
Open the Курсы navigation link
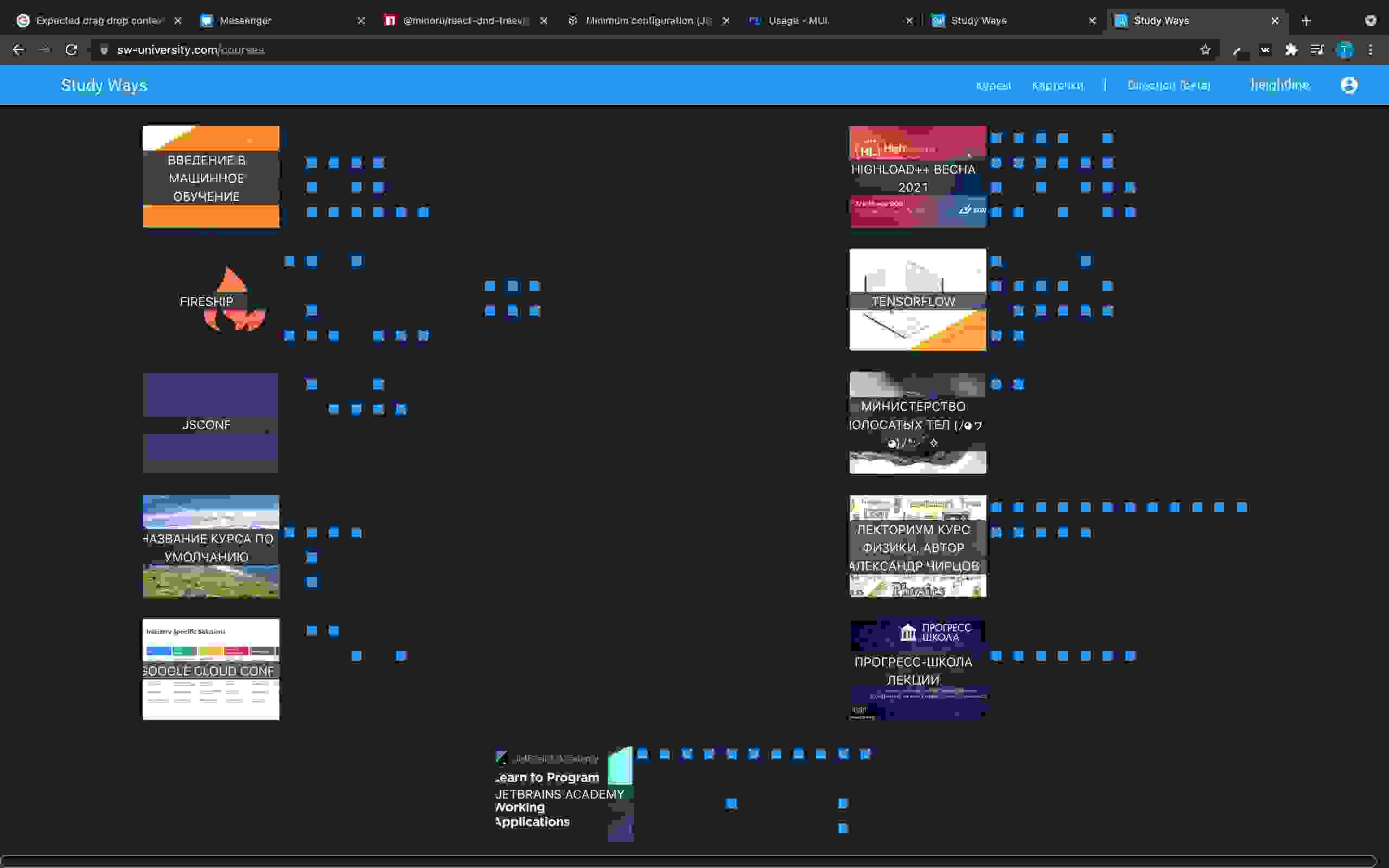tap(993, 86)
